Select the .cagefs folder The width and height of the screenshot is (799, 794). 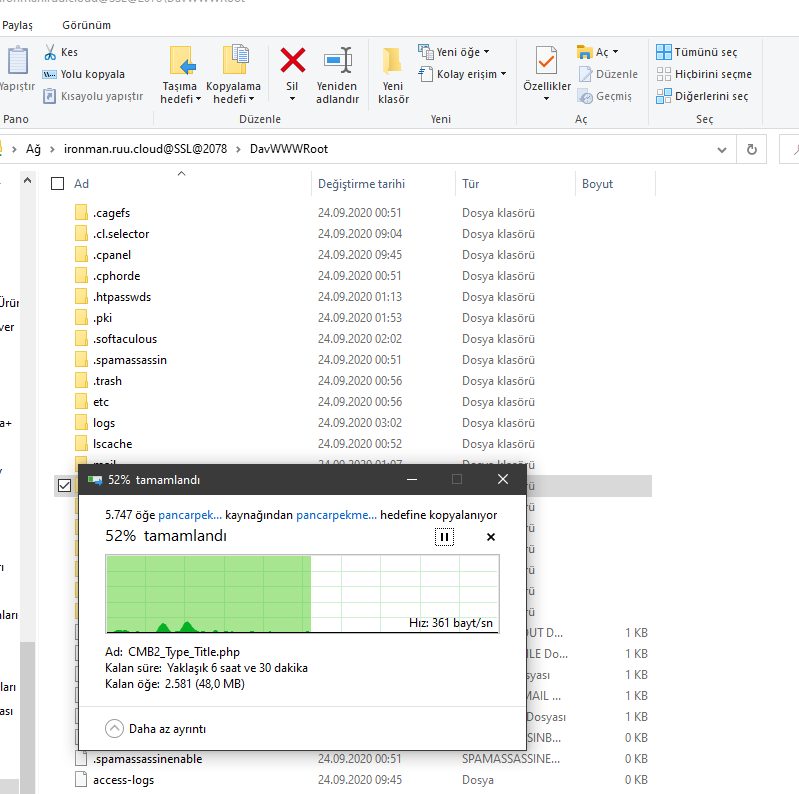(111, 213)
